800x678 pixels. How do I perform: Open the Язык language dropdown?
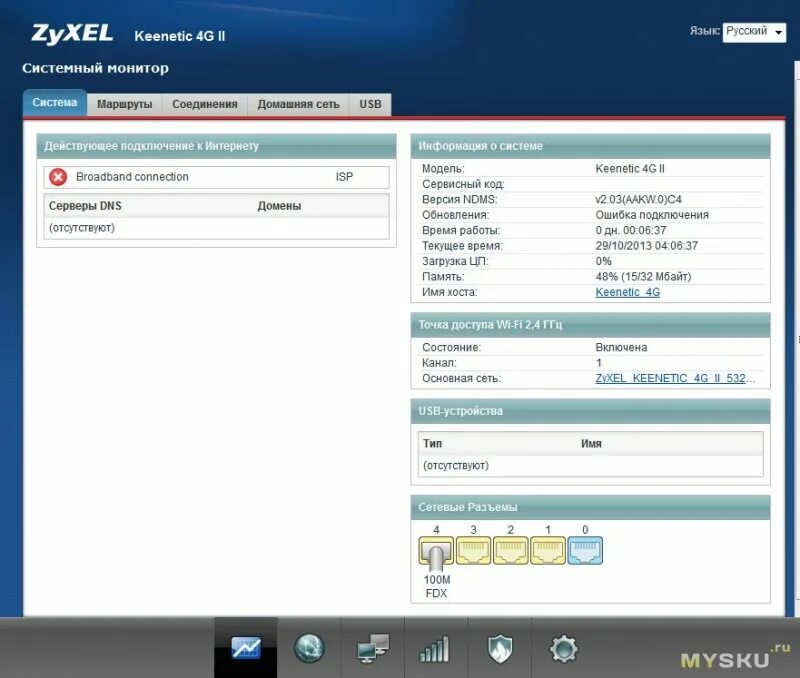[x=754, y=32]
